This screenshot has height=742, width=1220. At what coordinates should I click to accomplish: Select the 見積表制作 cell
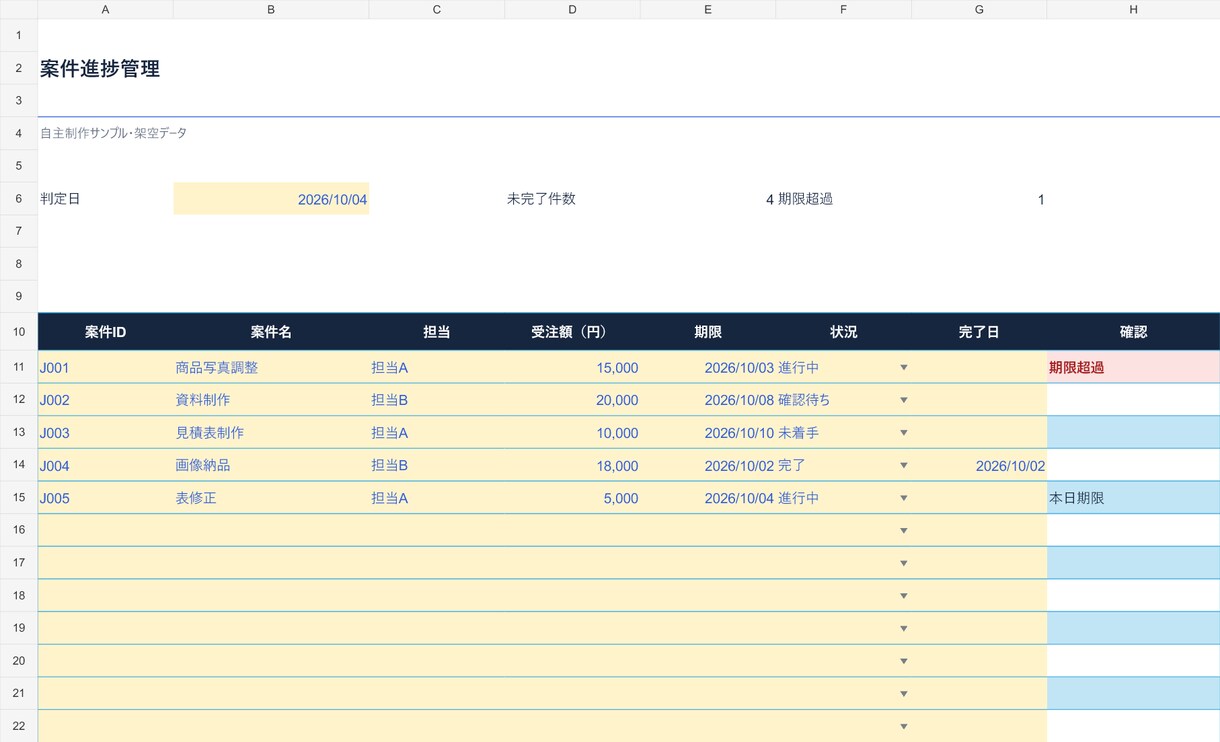point(271,433)
